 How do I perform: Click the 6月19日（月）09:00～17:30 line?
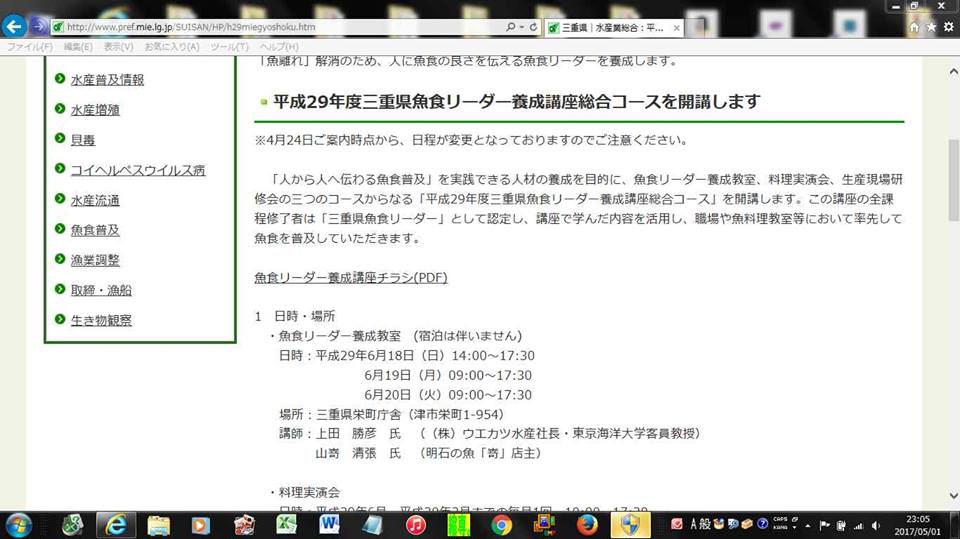click(x=448, y=375)
